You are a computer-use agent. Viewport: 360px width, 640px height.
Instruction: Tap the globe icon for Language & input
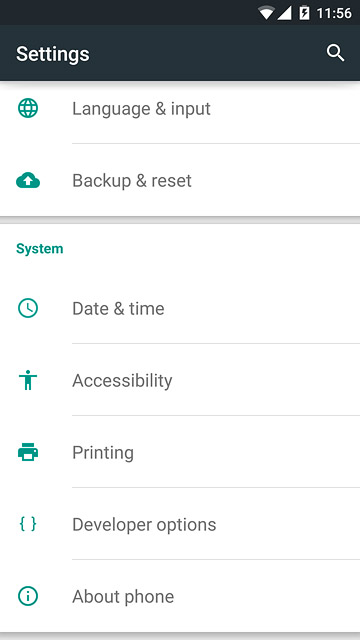pos(28,109)
